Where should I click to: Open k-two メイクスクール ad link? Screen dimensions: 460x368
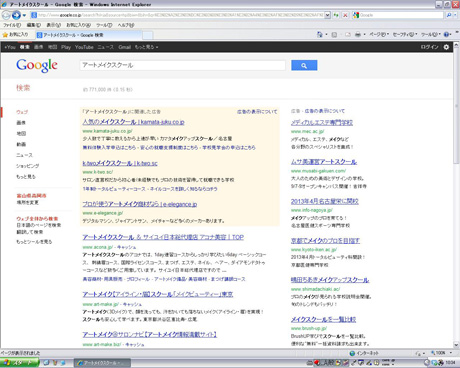click(x=120, y=163)
